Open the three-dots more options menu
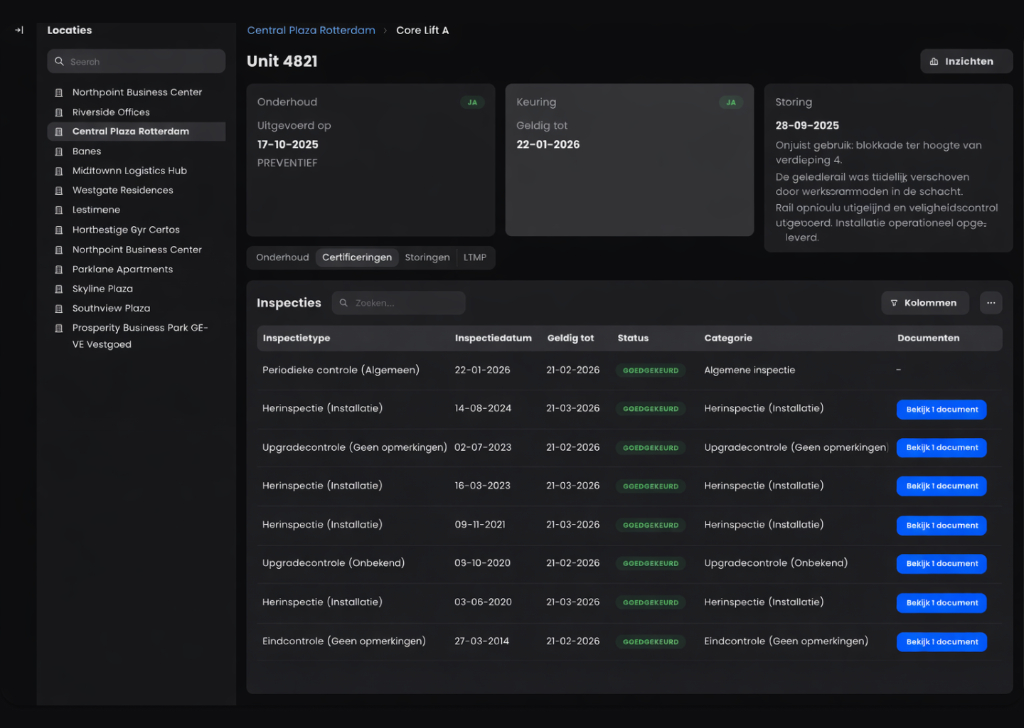Image resolution: width=1024 pixels, height=728 pixels. click(x=990, y=302)
